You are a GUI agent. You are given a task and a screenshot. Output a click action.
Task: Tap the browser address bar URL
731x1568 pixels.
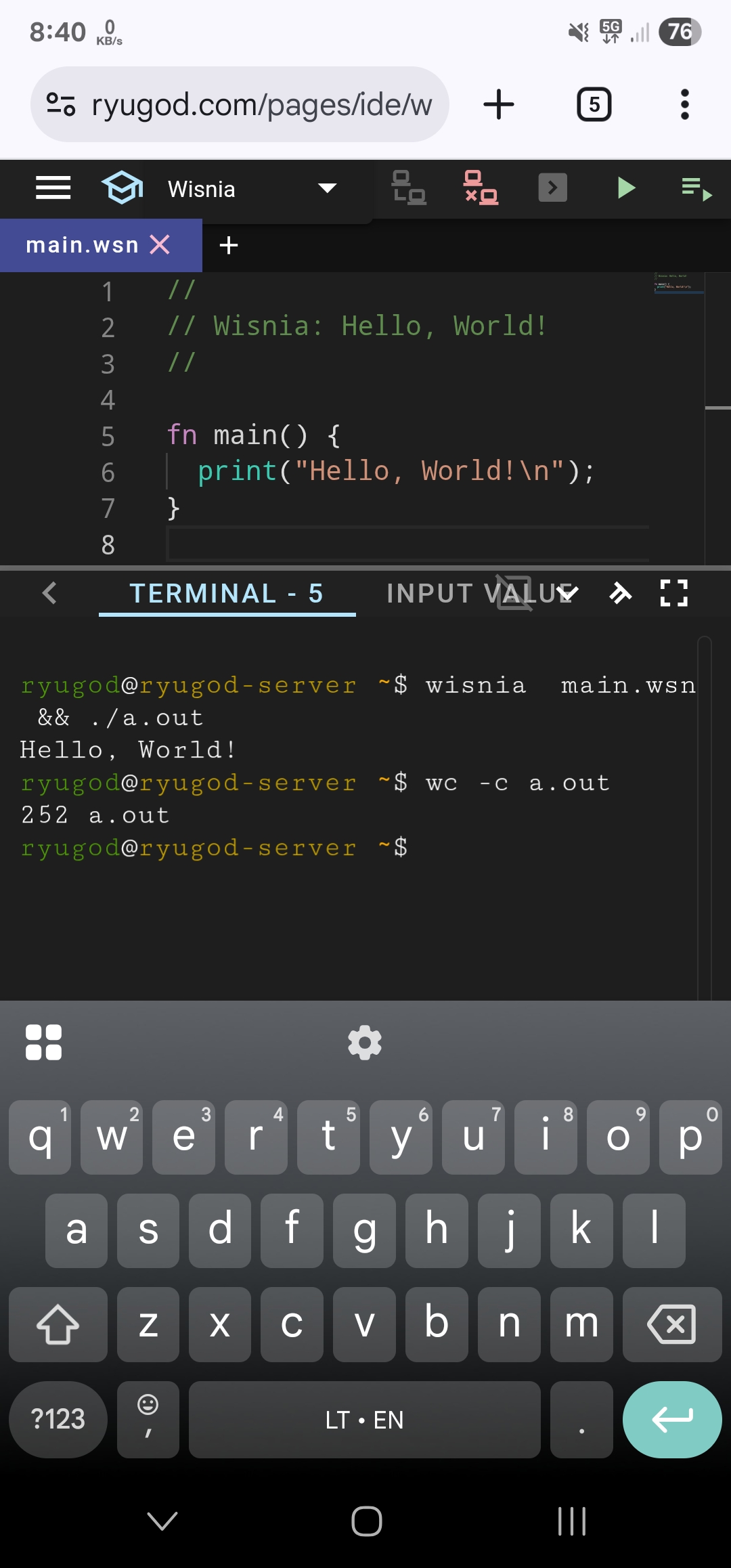tap(261, 105)
